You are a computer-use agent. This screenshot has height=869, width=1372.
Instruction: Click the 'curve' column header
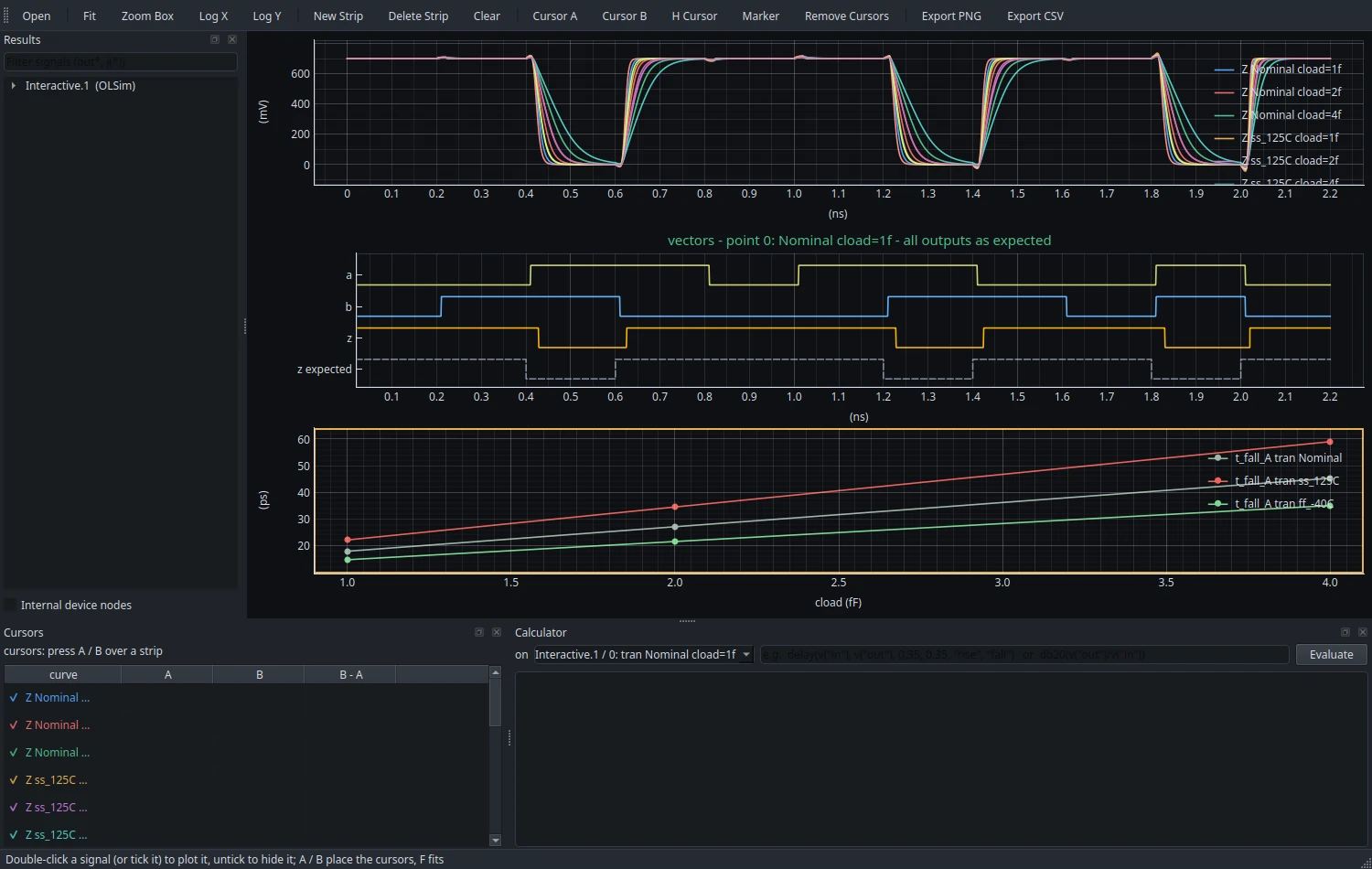point(63,674)
